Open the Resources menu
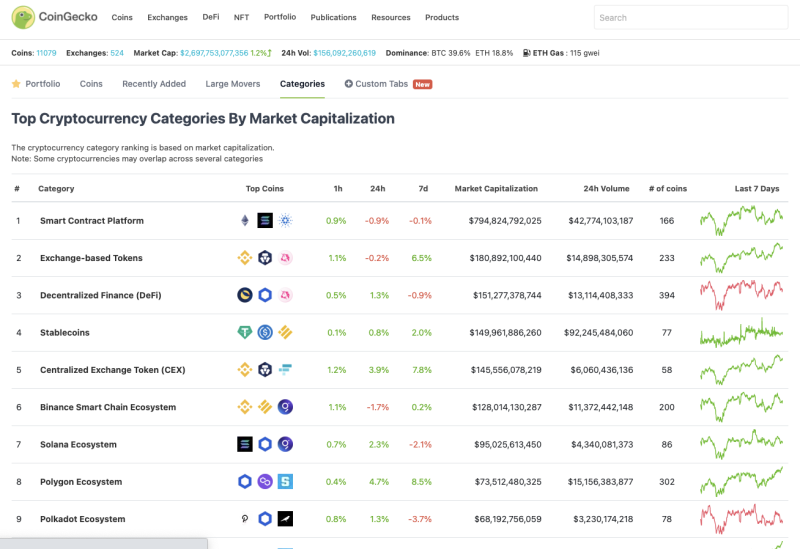 tap(391, 17)
